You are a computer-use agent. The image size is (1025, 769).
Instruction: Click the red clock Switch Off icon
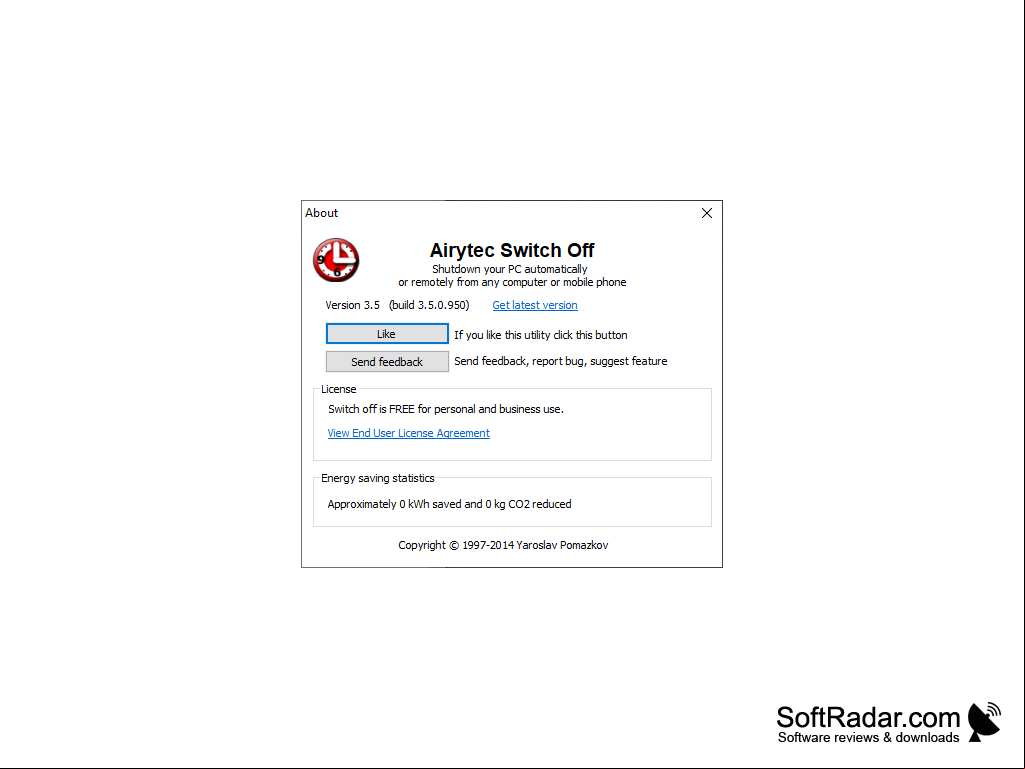336,260
